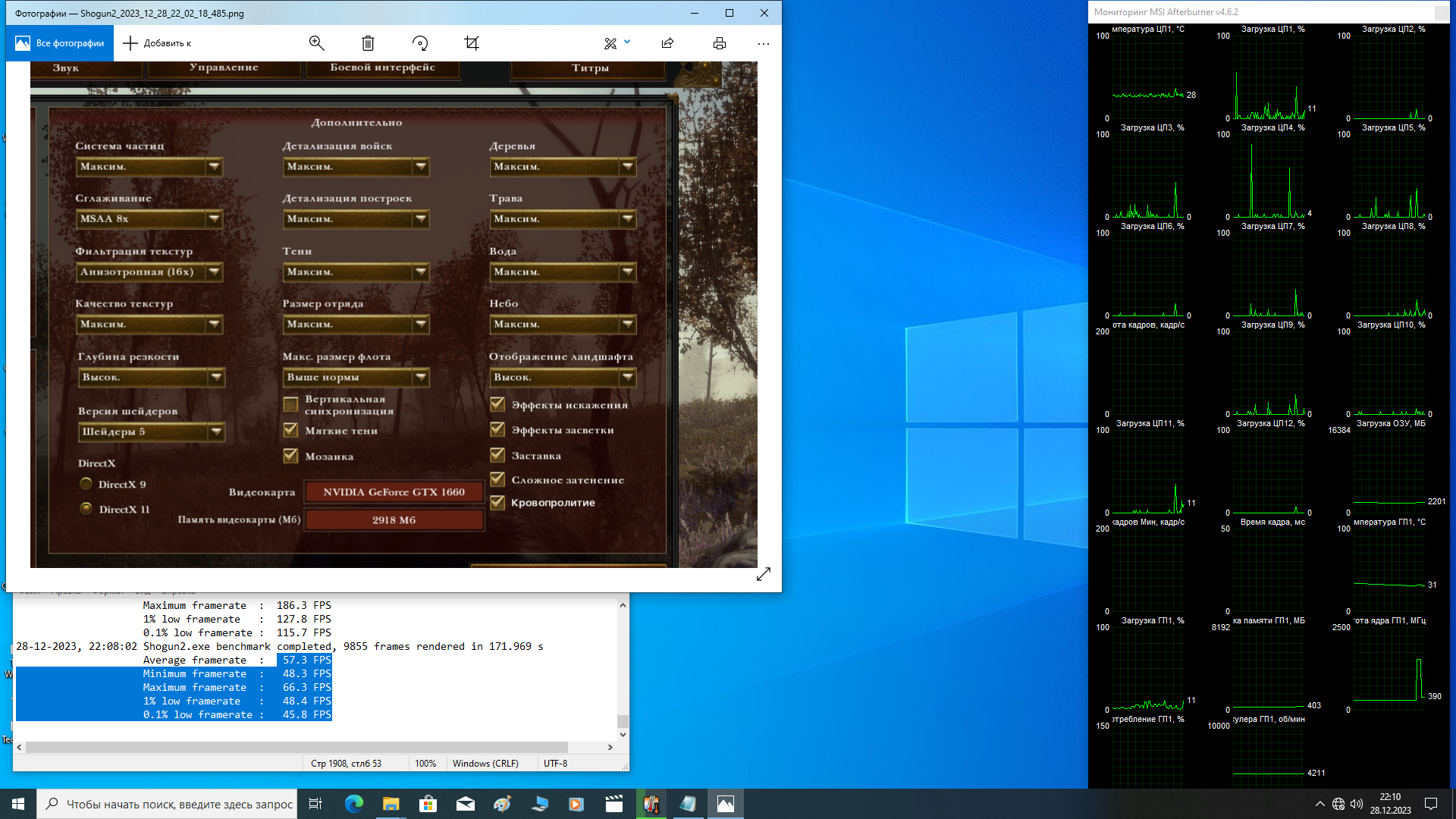
Task: Open Task View on the taskbar
Action: [x=315, y=804]
